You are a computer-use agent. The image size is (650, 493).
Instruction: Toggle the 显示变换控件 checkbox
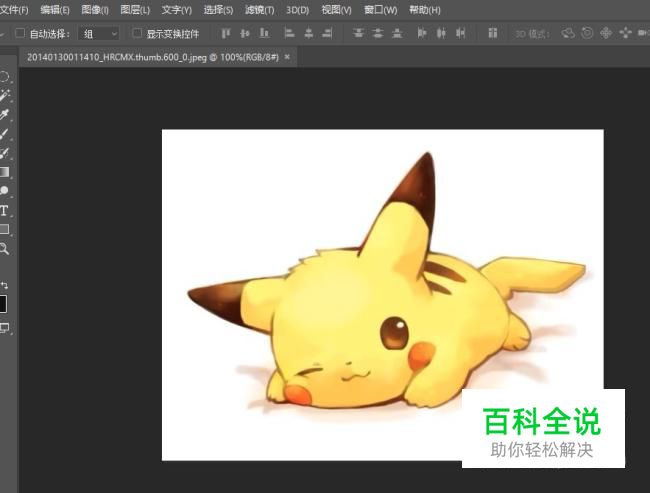click(x=137, y=33)
